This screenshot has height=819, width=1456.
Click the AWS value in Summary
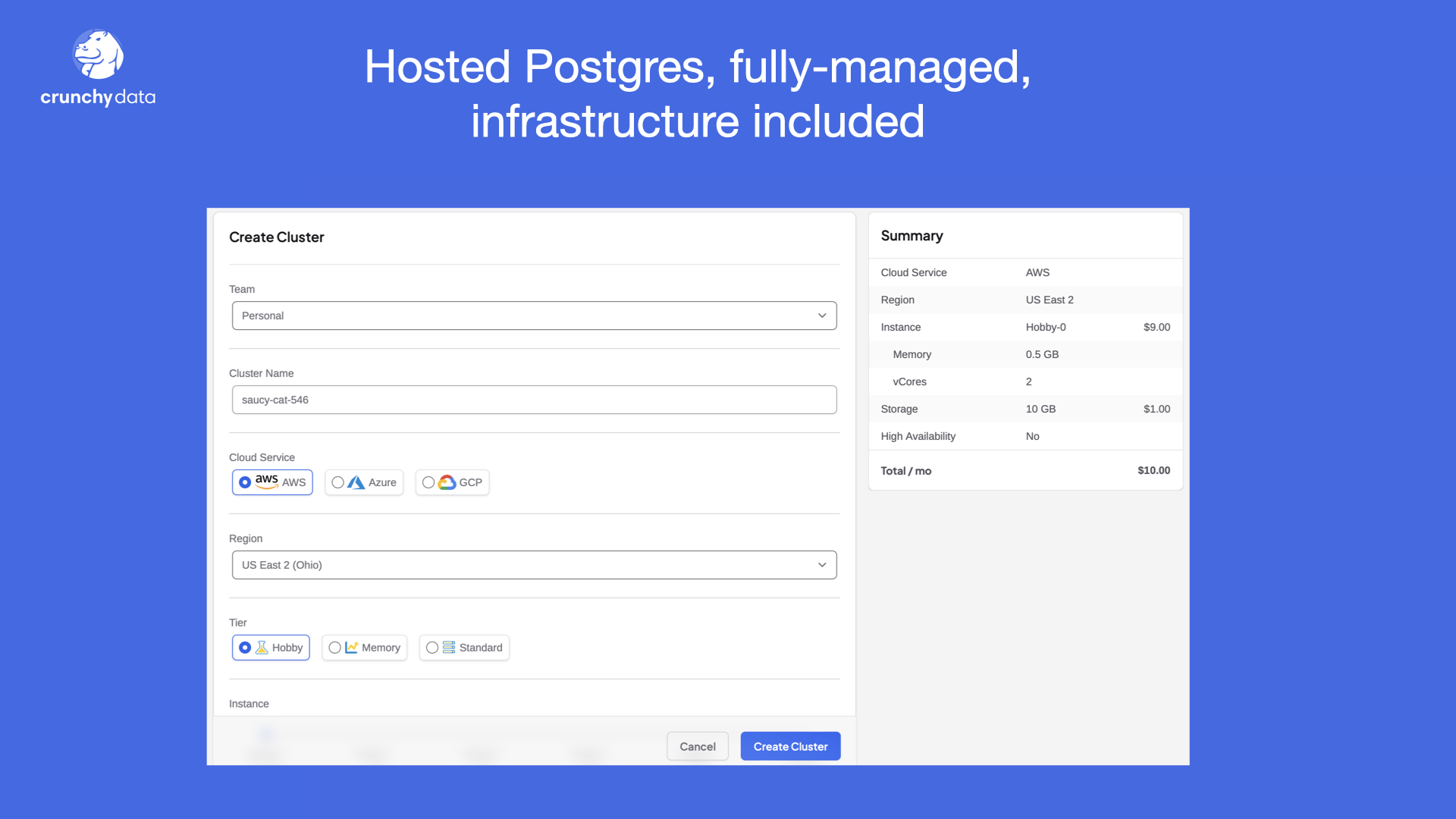pos(1037,272)
